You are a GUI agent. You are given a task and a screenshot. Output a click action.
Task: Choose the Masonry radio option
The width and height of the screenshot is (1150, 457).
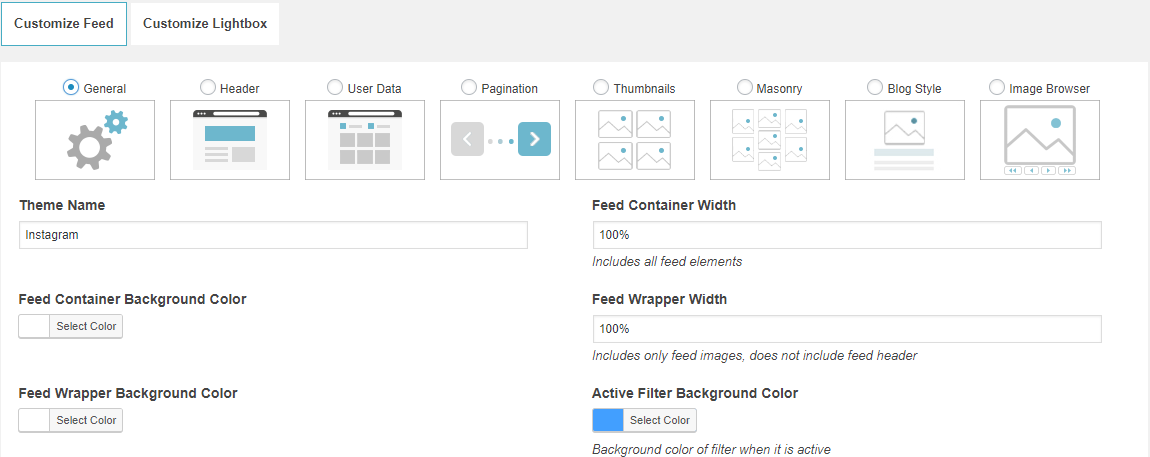(x=745, y=88)
